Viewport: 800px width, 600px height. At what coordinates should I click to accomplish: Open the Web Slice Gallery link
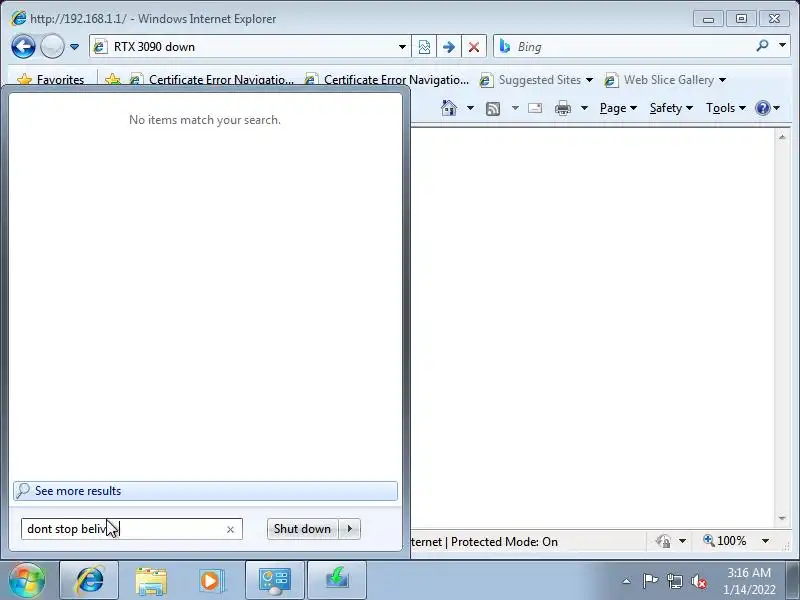point(665,80)
